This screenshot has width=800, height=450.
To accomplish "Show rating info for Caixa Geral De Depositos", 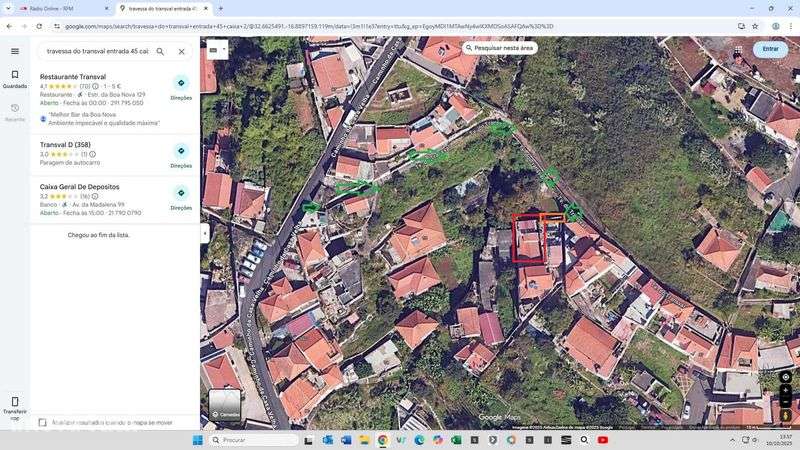I will (94, 196).
